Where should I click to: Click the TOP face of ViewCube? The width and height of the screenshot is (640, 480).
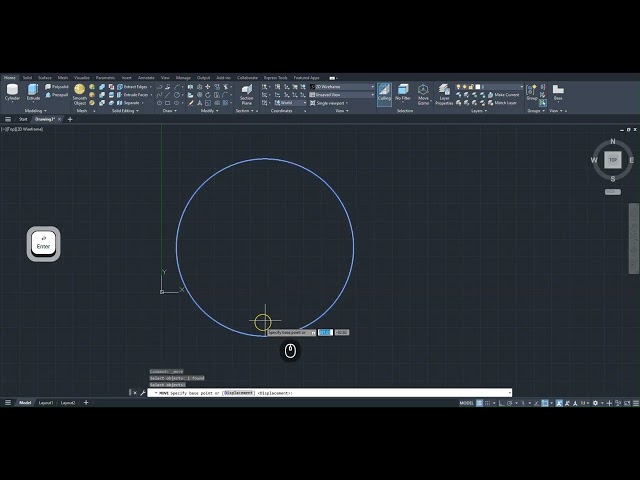(x=613, y=160)
